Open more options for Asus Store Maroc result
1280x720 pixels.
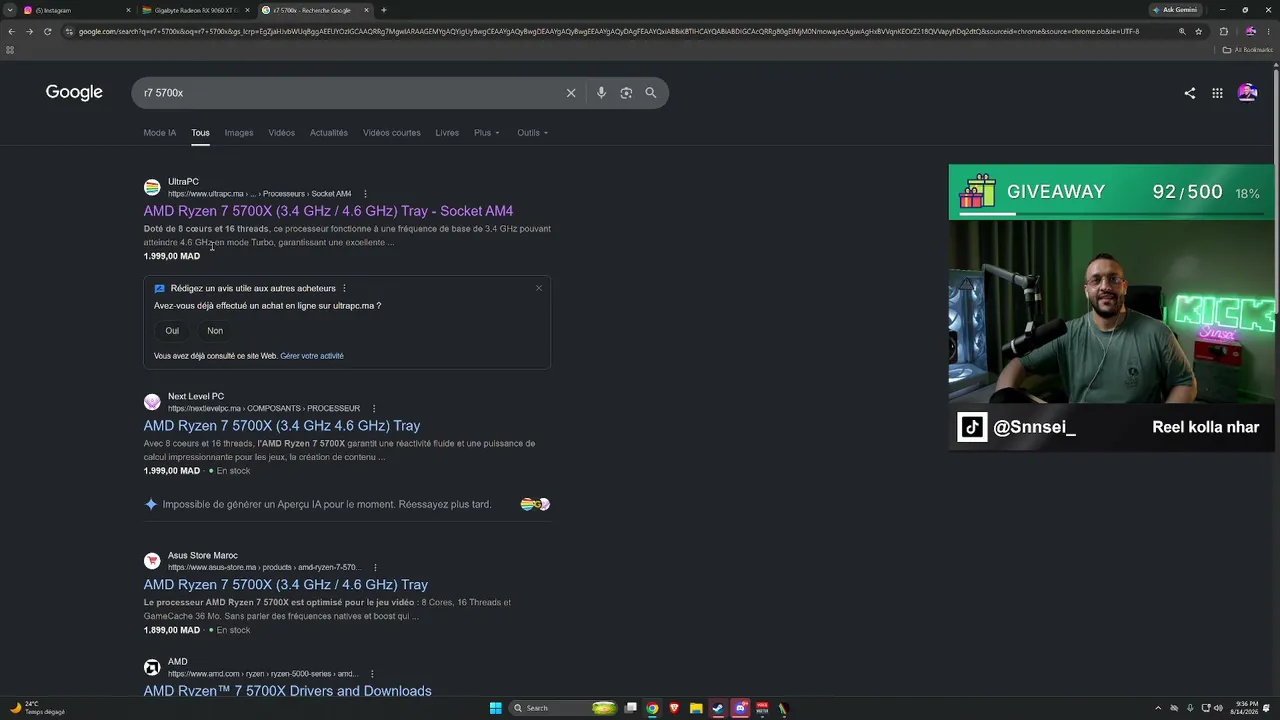click(375, 567)
